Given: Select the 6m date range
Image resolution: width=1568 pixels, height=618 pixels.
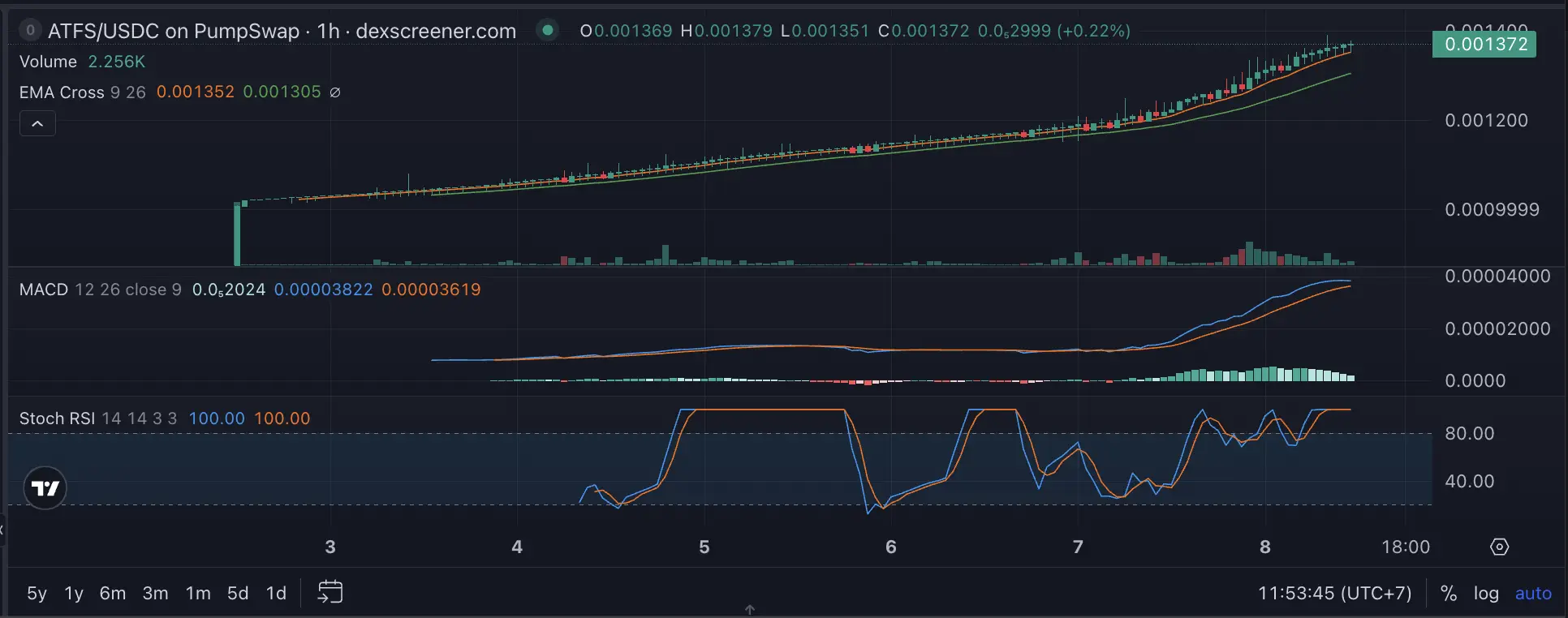Looking at the screenshot, I should pos(113,593).
